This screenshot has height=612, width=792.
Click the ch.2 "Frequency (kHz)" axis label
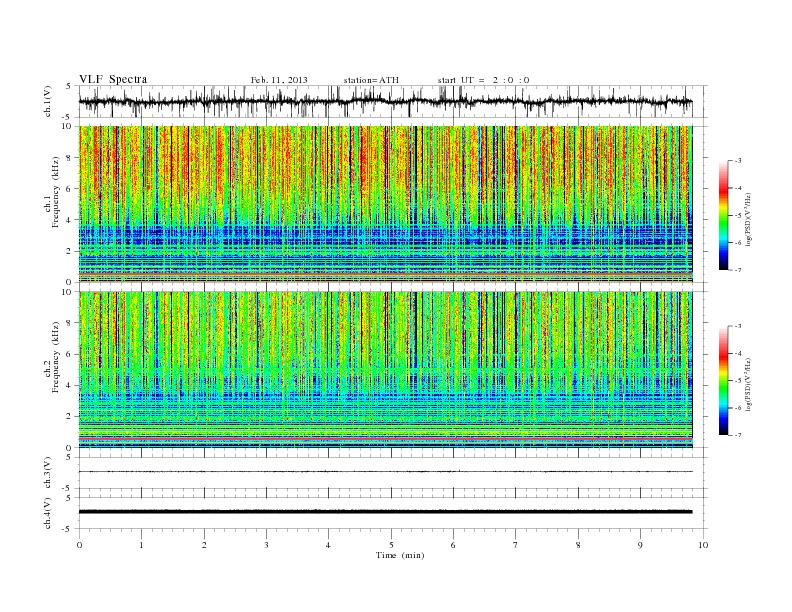tap(56, 356)
